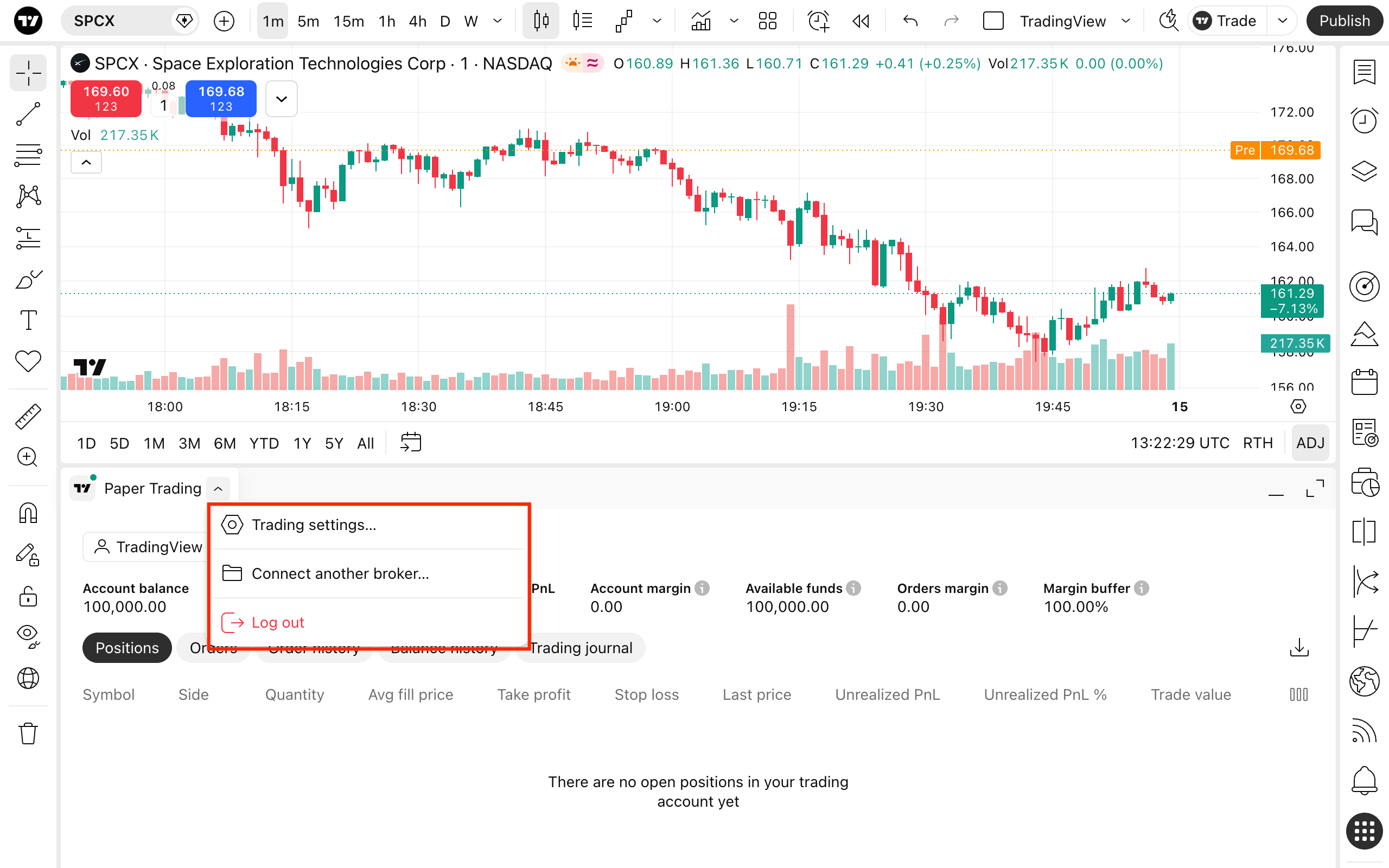The image size is (1389, 868).
Task: Open the bar replay tool
Action: pyautogui.click(x=861, y=21)
